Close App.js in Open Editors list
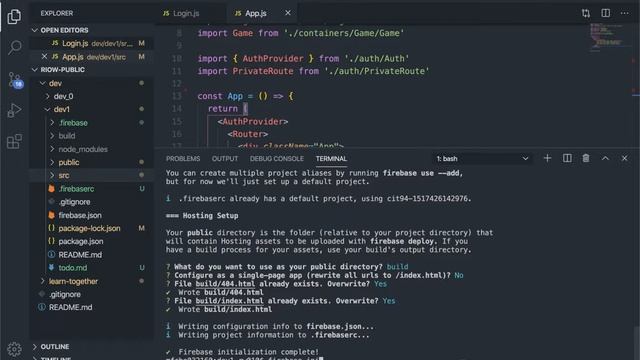The height and width of the screenshot is (360, 640). coord(44,56)
